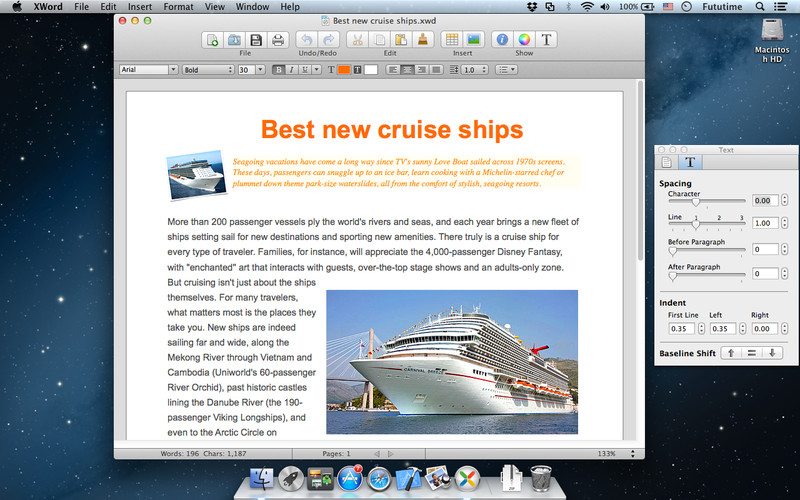
Task: Shift baseline down with the down arrow
Action: click(772, 353)
